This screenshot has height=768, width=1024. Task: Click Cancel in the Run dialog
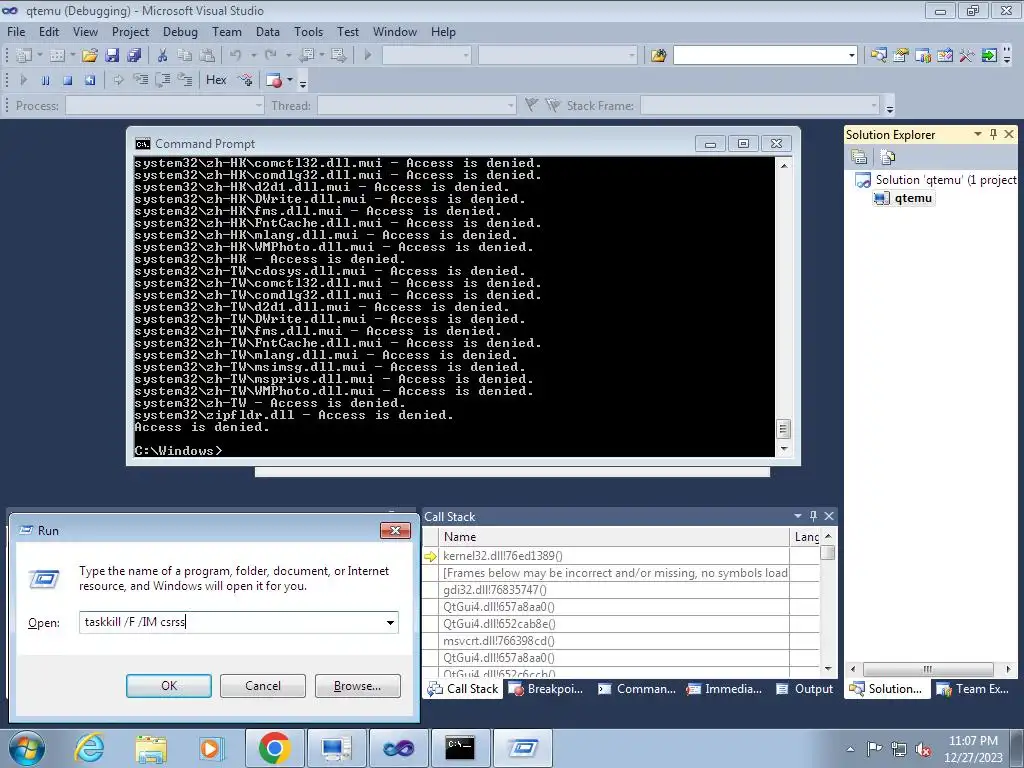263,686
